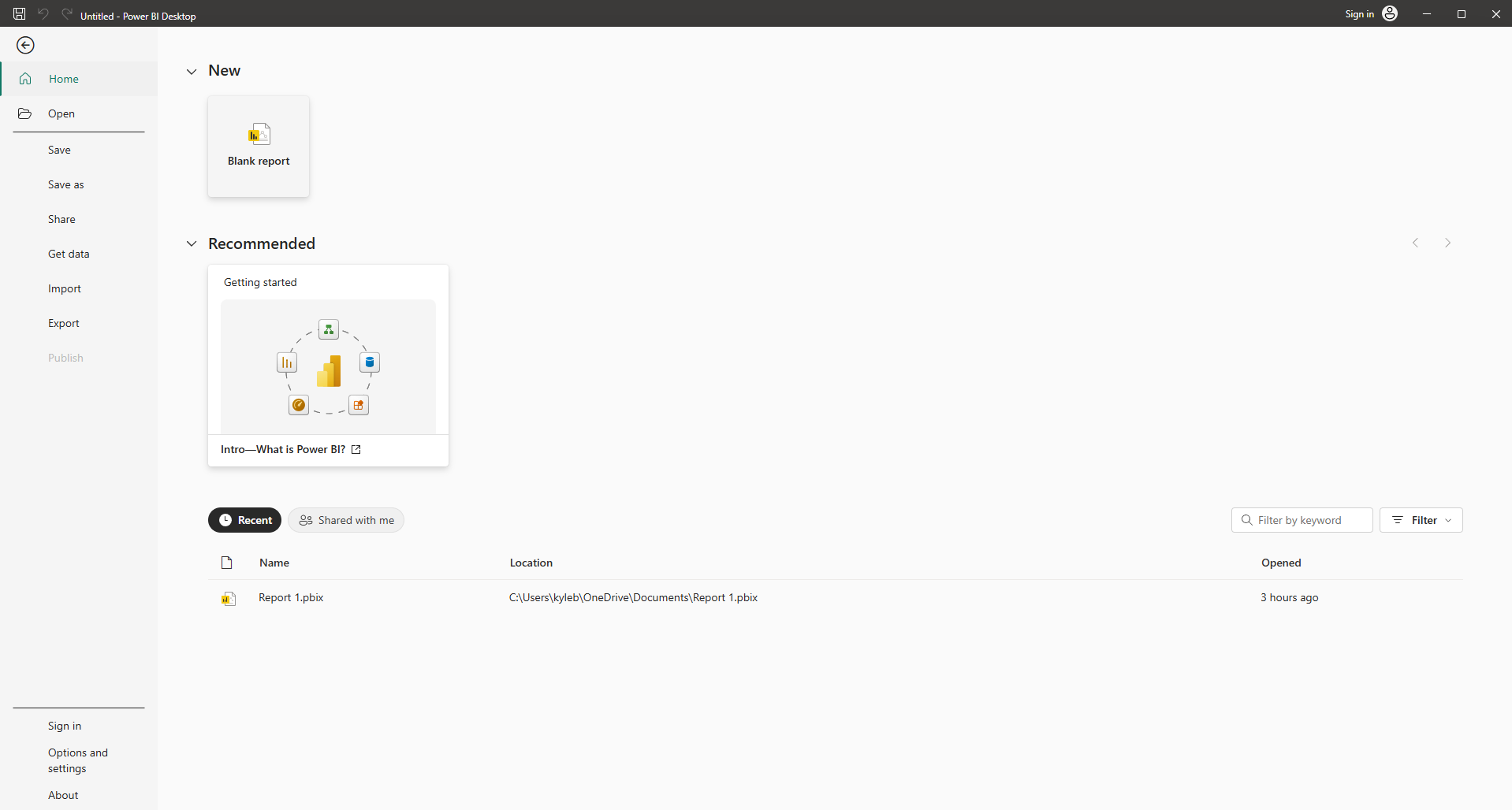The image size is (1512, 810).
Task: Click the clock icon on Recent tab
Action: 225,520
